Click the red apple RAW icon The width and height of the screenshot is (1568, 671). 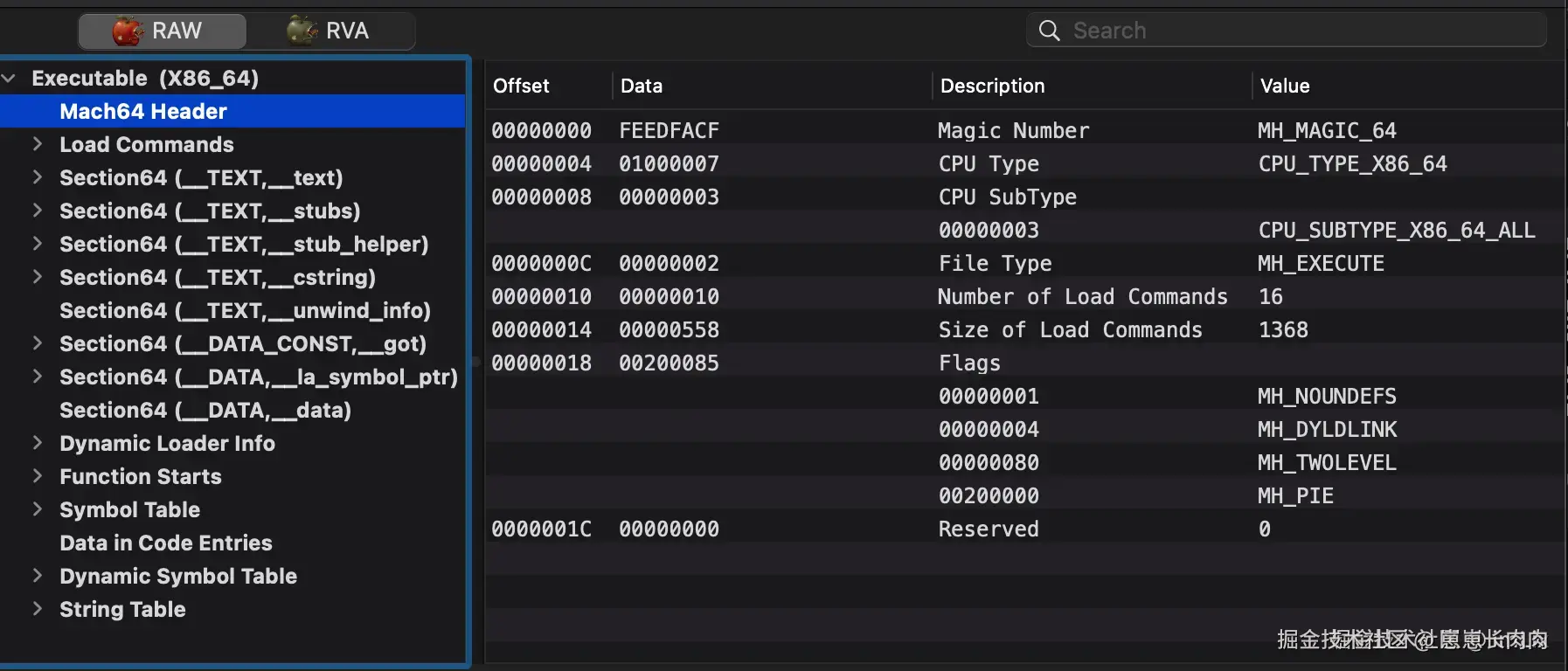(128, 31)
